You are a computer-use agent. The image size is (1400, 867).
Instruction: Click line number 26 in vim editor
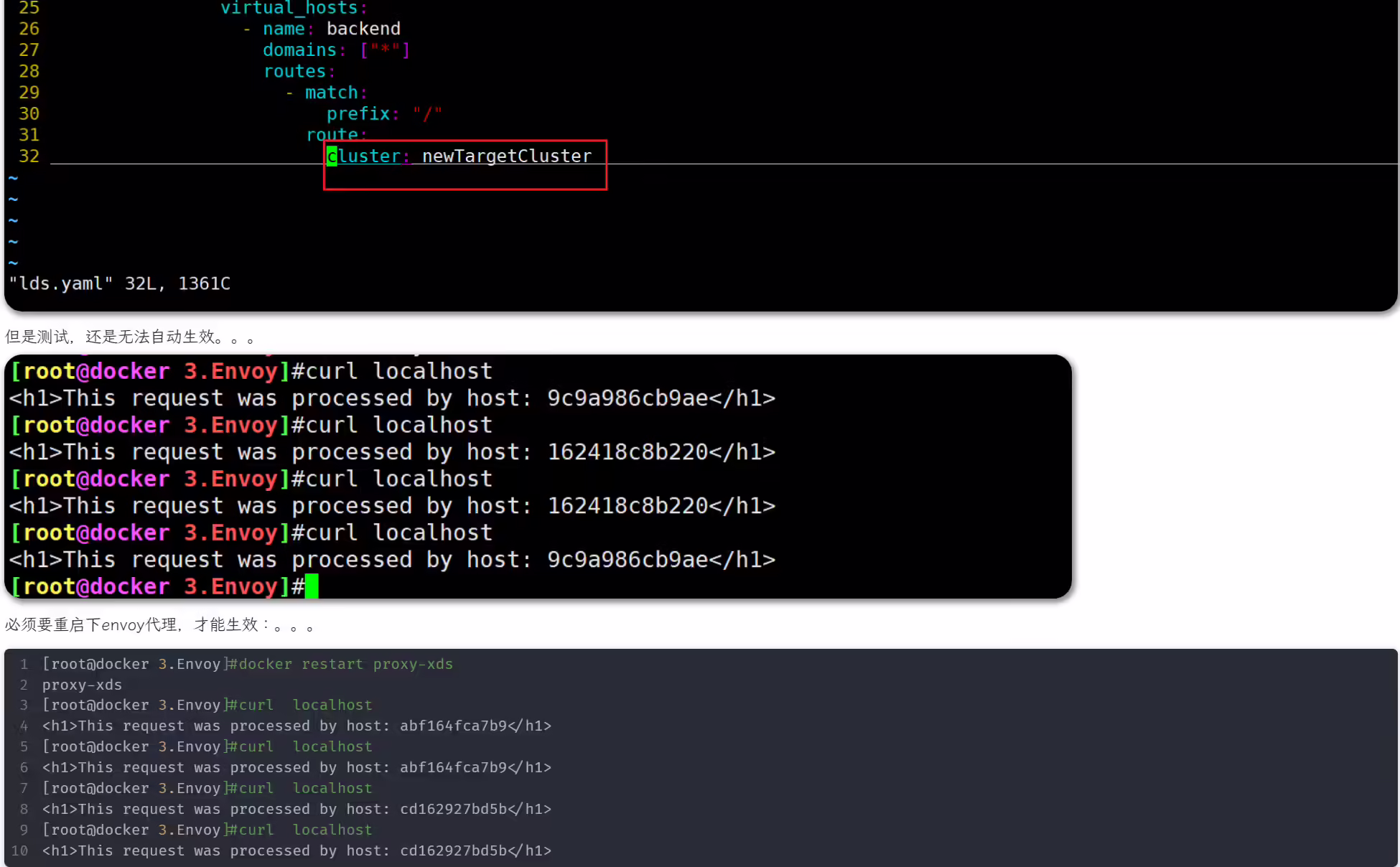click(x=29, y=29)
